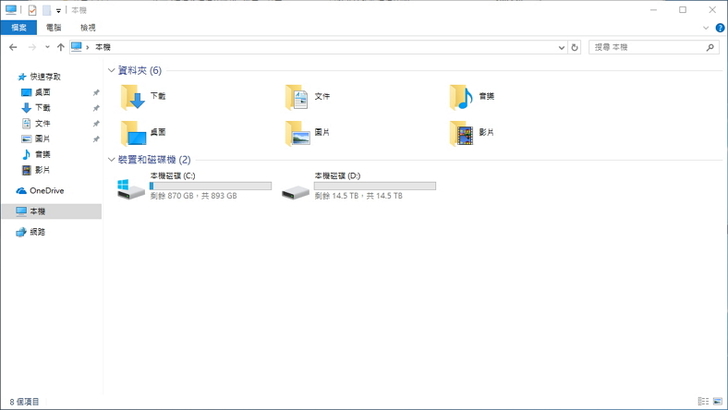Open Help with the question mark icon

click(720, 28)
